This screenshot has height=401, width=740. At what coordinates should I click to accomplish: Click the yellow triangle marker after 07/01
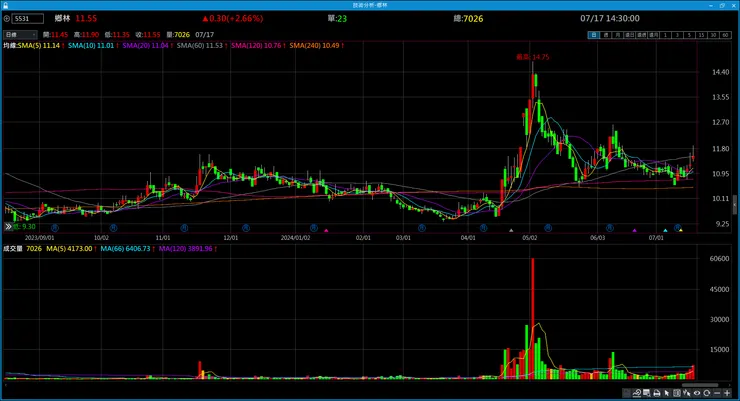click(681, 230)
